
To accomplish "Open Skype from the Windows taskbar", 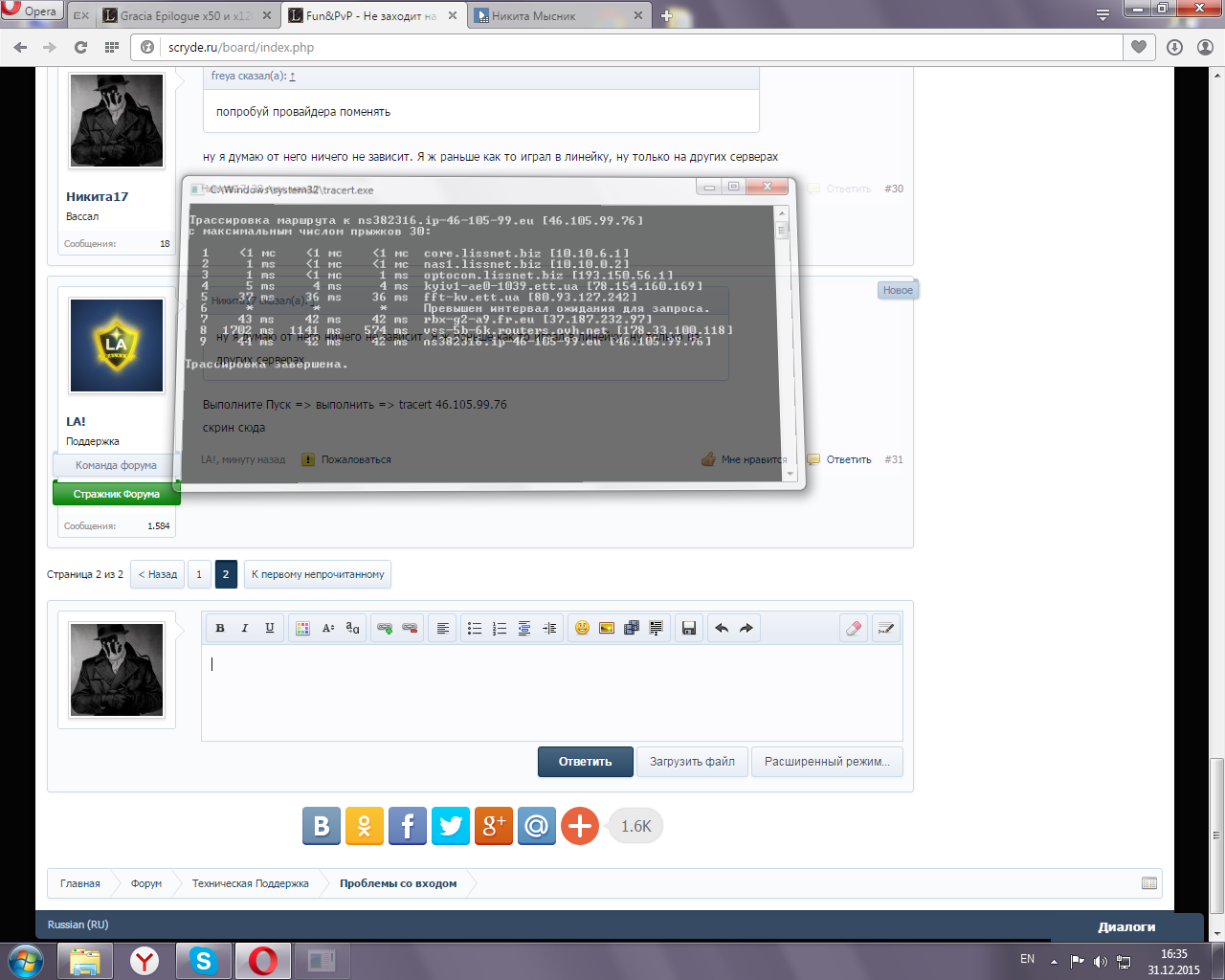I will pos(204,960).
